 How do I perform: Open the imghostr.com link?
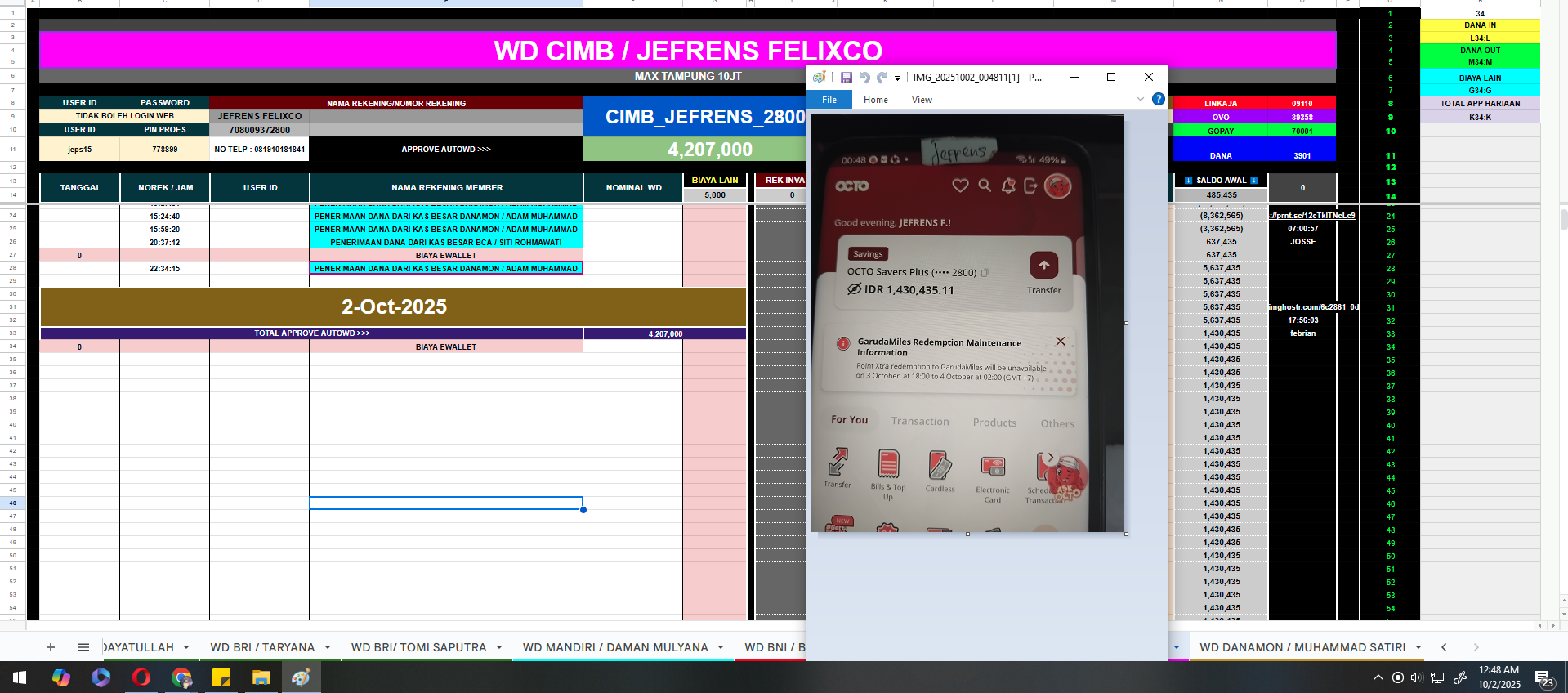(1314, 307)
